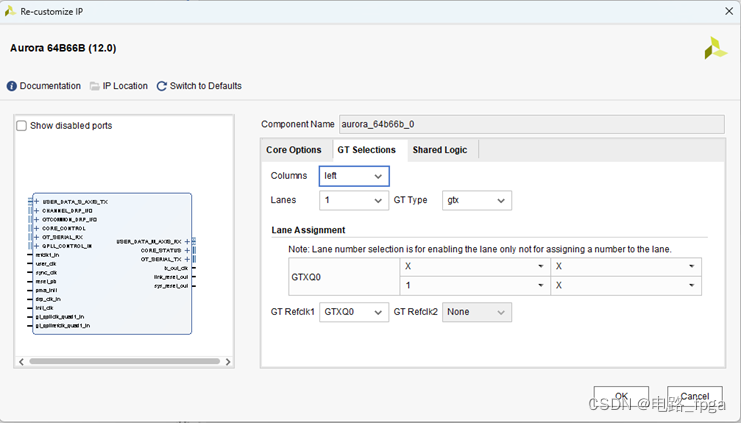Image resolution: width=741 pixels, height=423 pixels.
Task: Click the Vivado logo in the title bar
Action: click(10, 11)
